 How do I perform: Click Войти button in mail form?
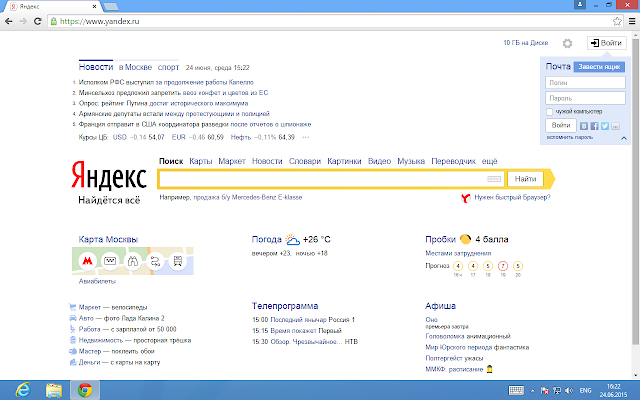tap(561, 125)
